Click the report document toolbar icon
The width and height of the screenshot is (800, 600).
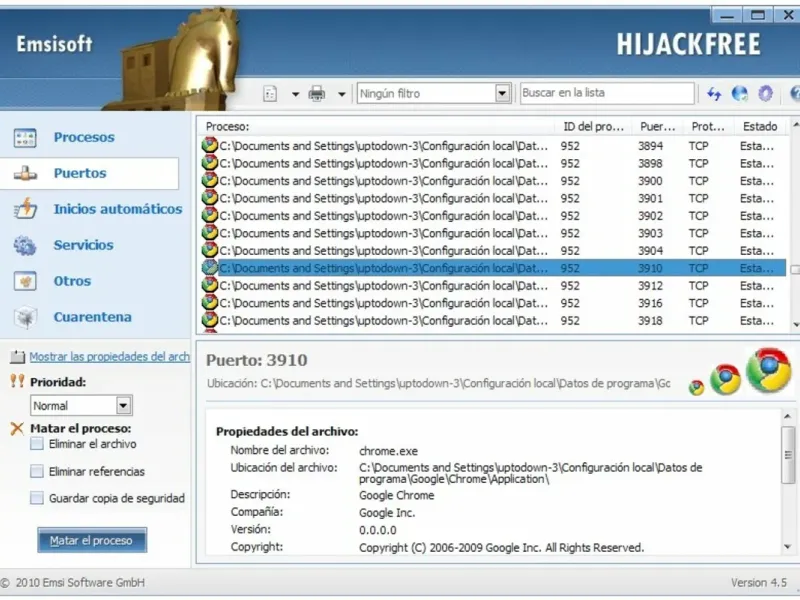pos(270,94)
